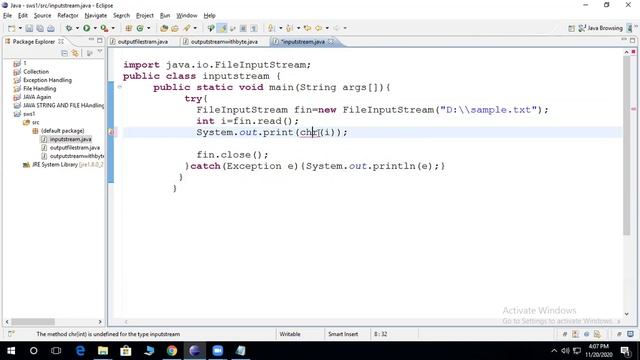Minimize the Package Explorer view
This screenshot has height=360, width=640.
[91, 40]
